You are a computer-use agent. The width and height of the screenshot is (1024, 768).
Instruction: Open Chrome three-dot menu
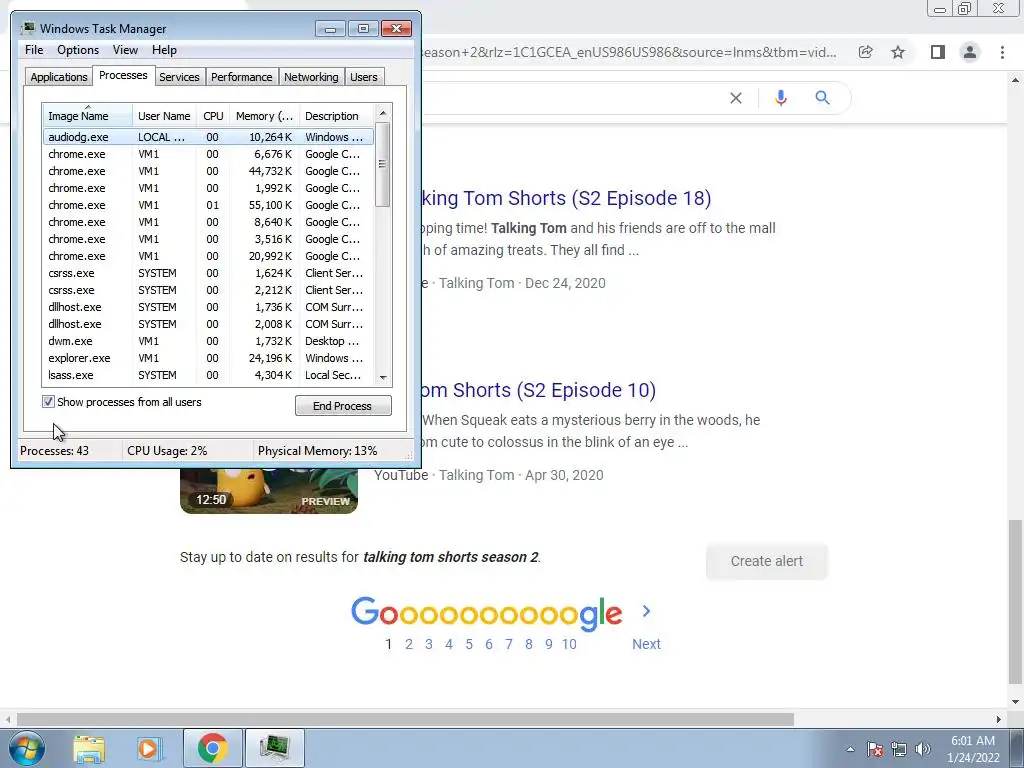pyautogui.click(x=1002, y=52)
